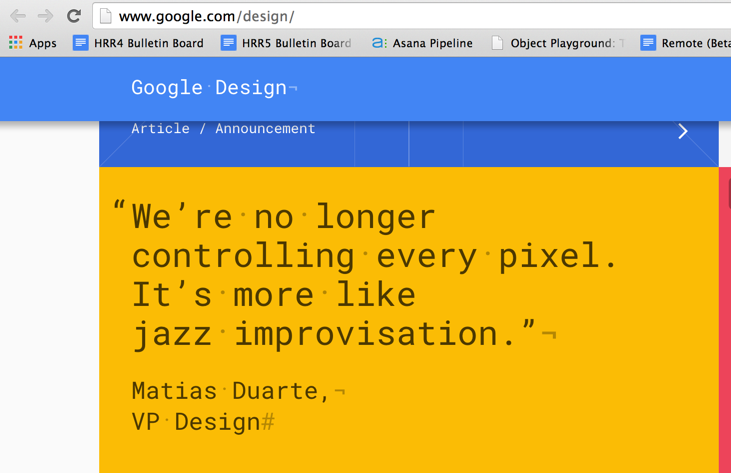Click the quote "We're no longer controlling every pixel"
731x473 pixels.
tap(366, 236)
